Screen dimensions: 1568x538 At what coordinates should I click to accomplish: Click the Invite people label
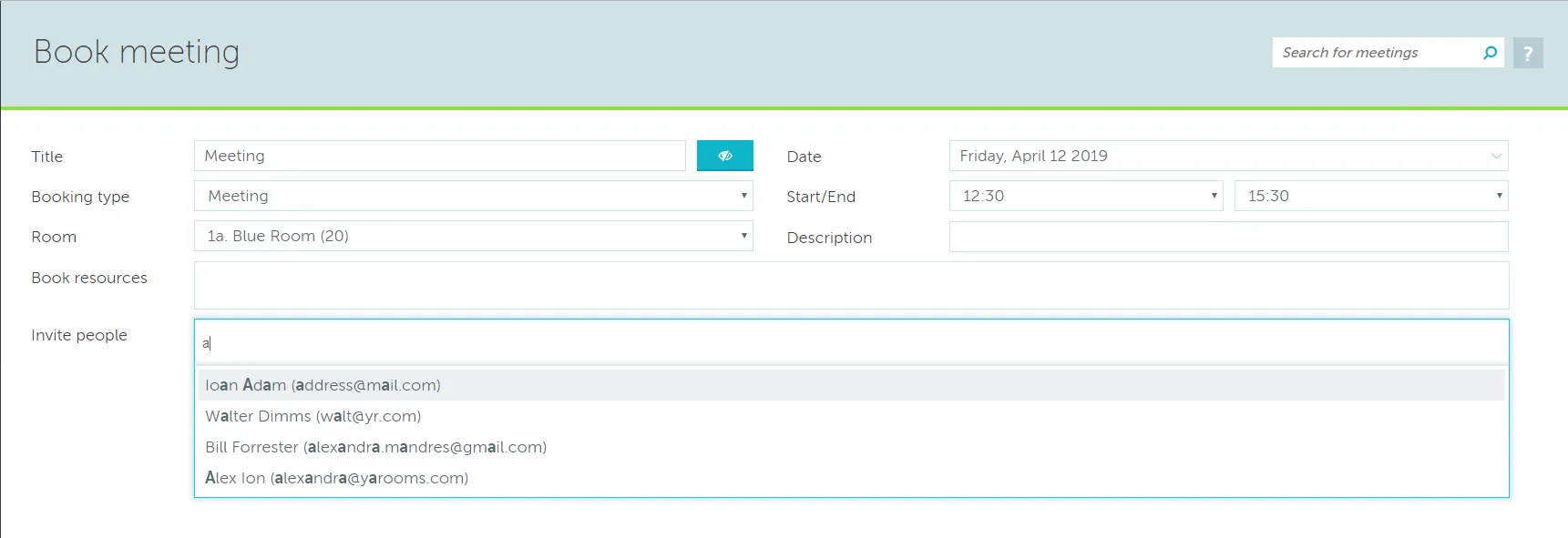point(79,335)
